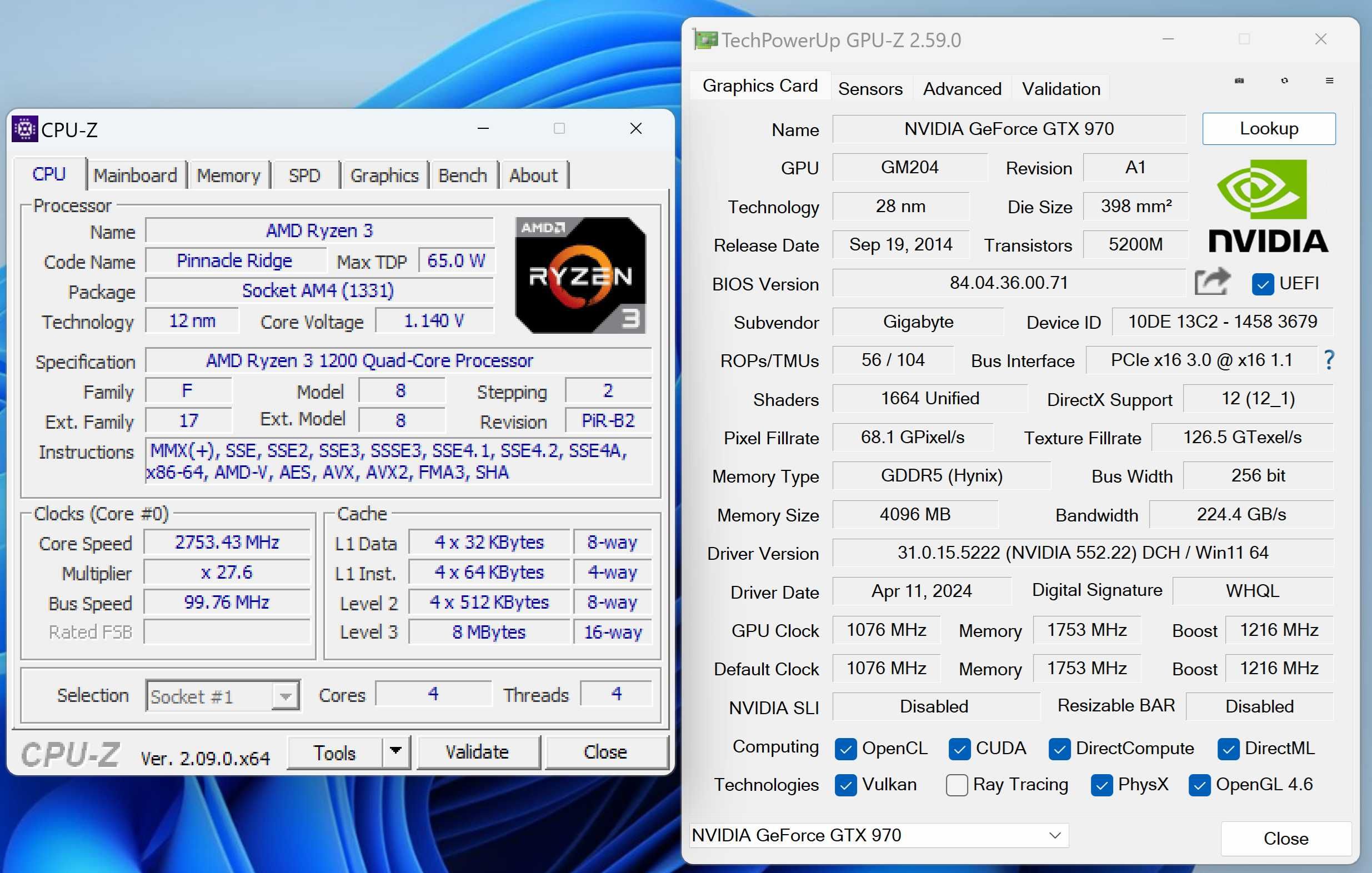Image resolution: width=1372 pixels, height=873 pixels.
Task: Click the Memory Type GDDR5 (Hynix) value
Action: [942, 475]
